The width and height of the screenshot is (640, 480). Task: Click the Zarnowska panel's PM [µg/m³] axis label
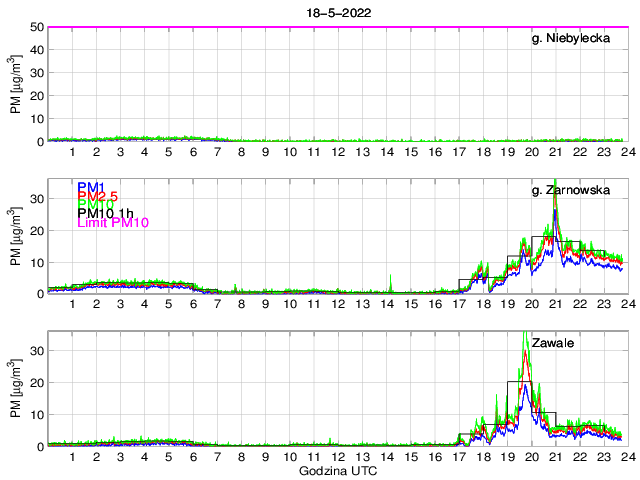click(x=16, y=236)
